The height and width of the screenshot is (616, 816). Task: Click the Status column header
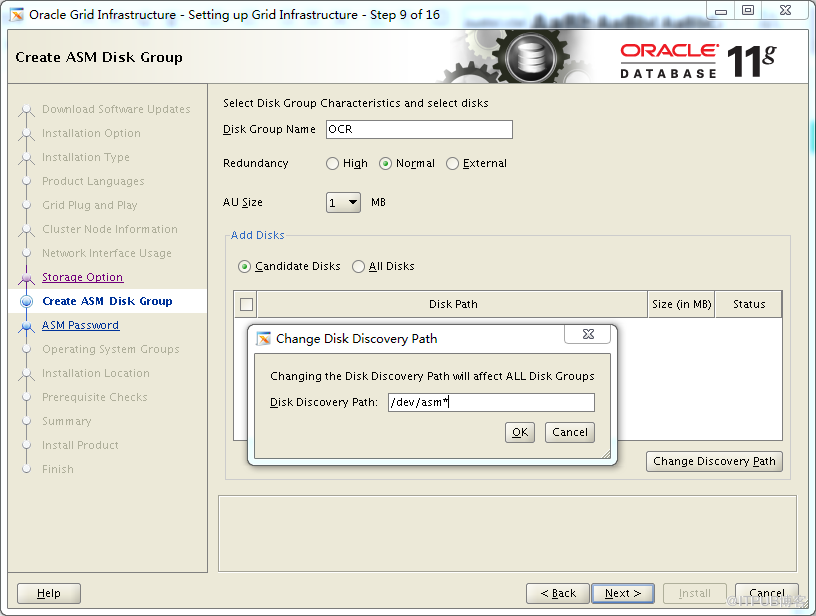(749, 304)
